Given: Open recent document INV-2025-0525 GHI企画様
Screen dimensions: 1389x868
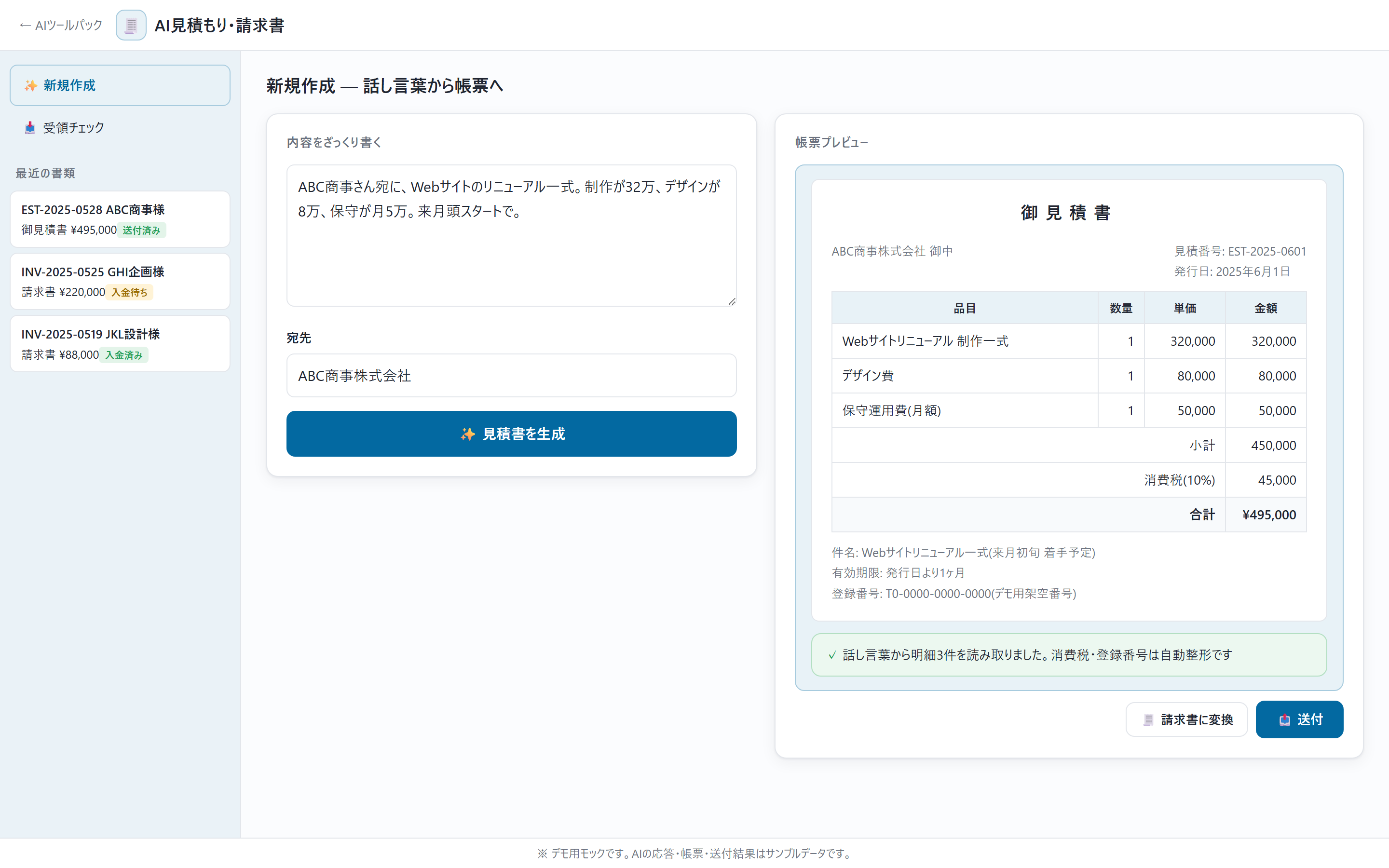Looking at the screenshot, I should tap(120, 281).
